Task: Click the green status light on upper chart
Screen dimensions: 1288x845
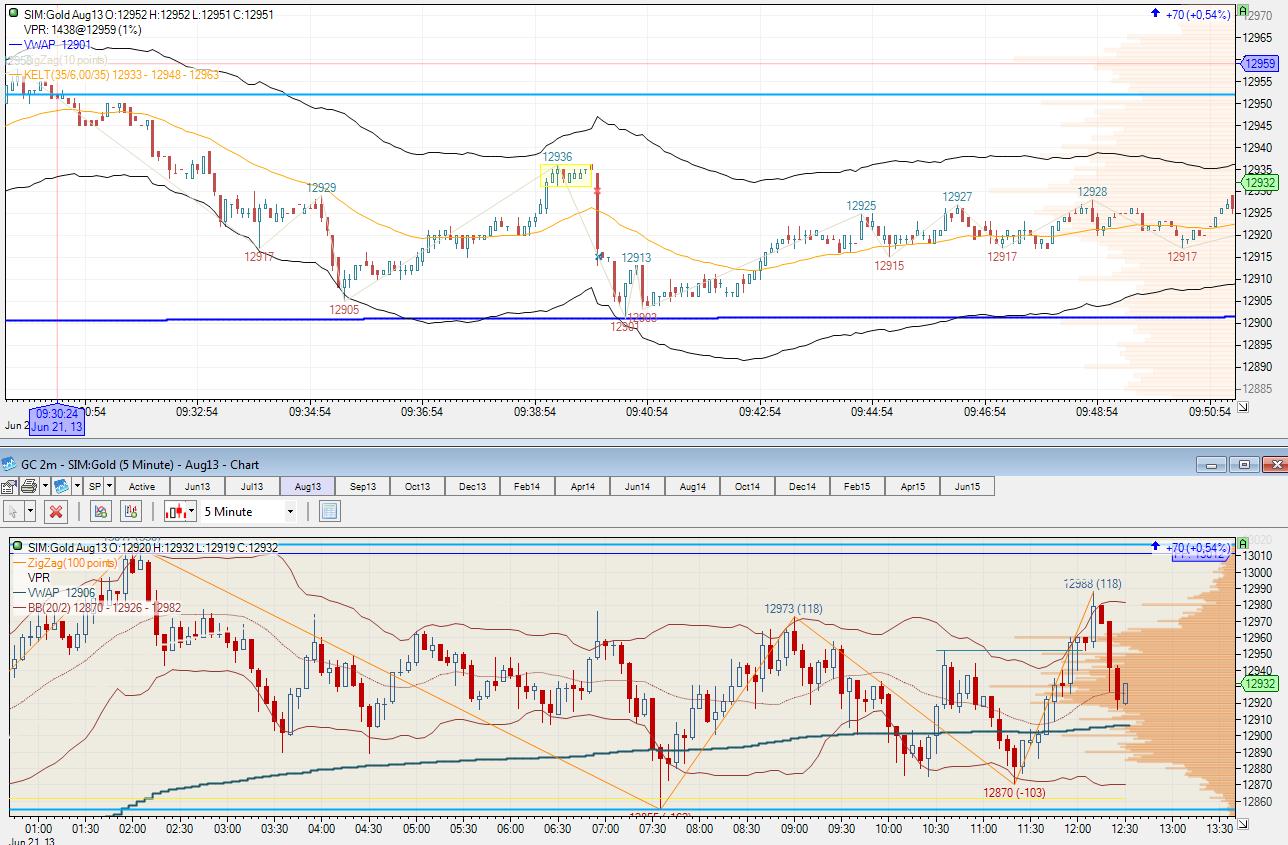Action: [x=12, y=13]
